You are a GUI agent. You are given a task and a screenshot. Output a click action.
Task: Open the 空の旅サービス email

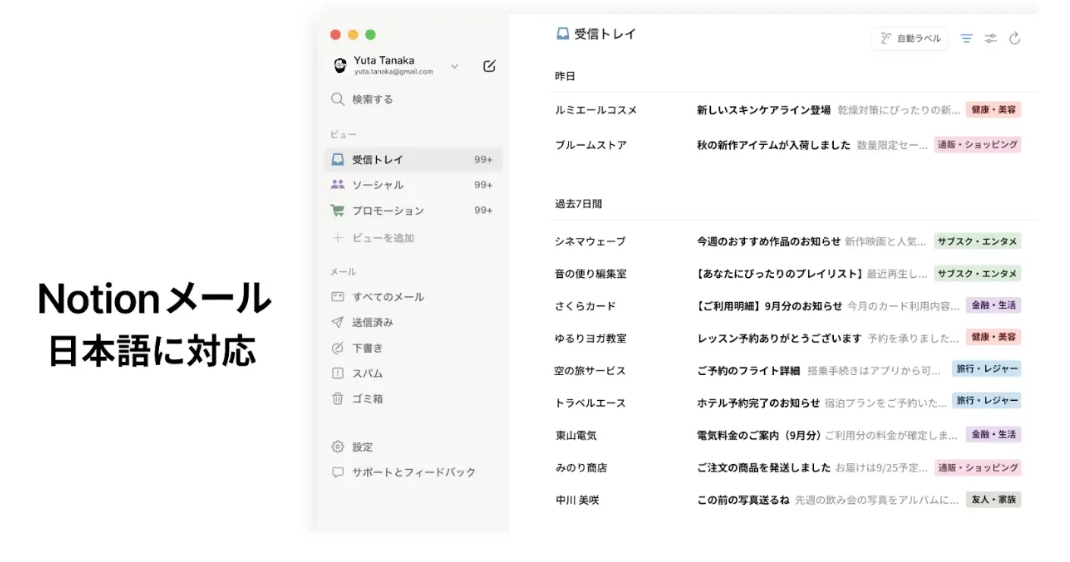coord(788,370)
